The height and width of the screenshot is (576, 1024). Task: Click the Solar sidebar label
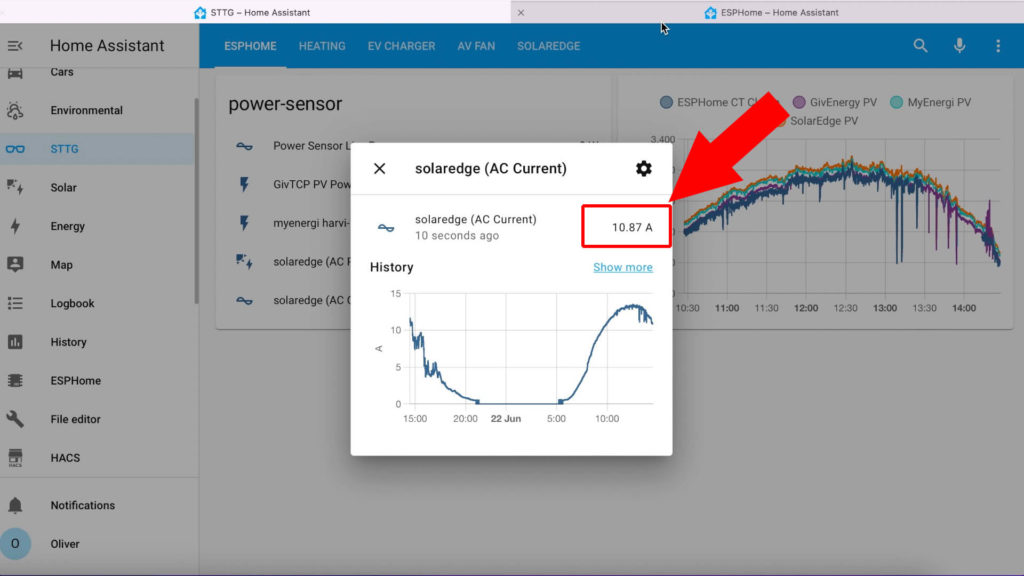63,187
